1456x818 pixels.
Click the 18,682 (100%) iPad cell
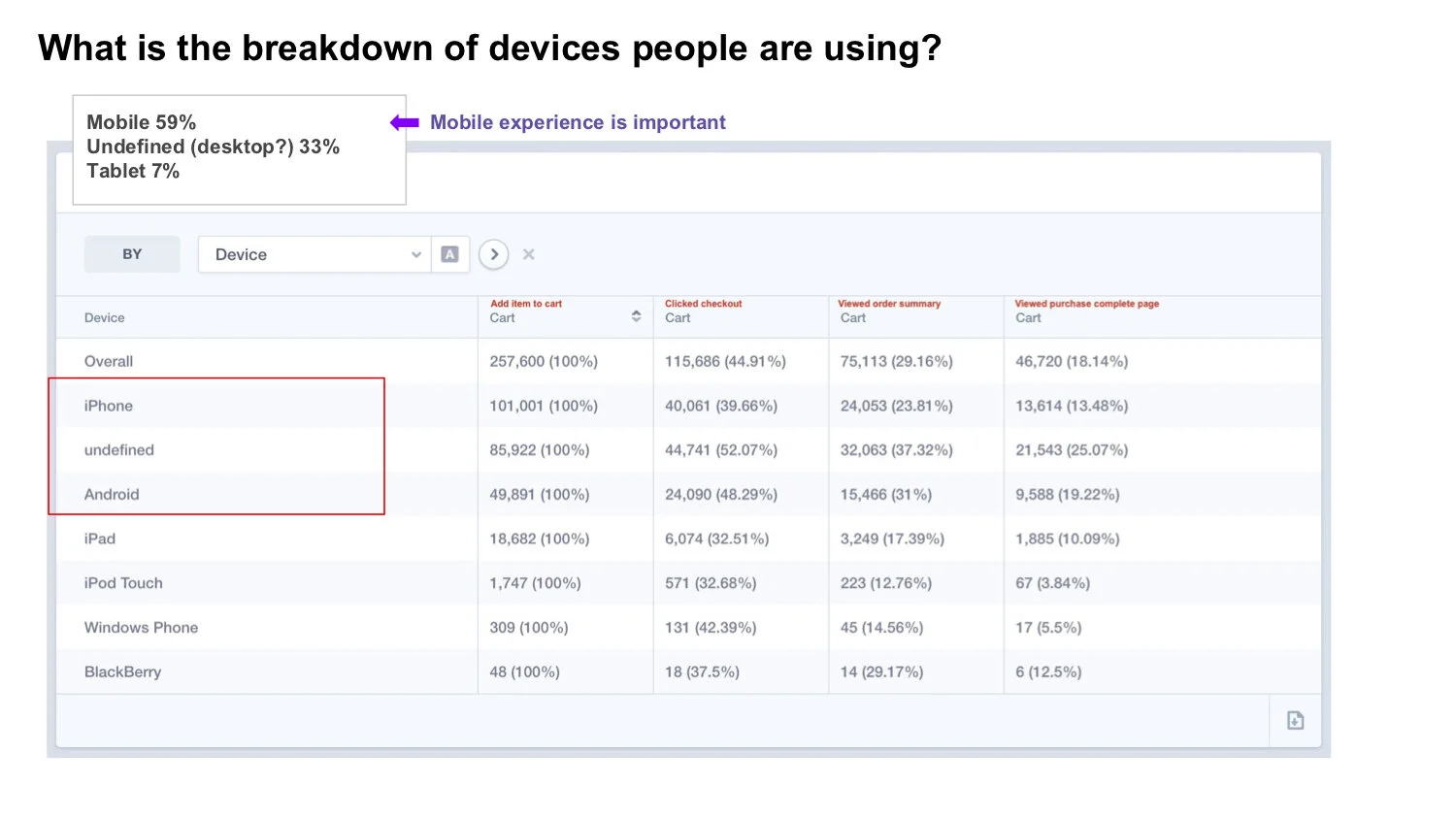(540, 539)
